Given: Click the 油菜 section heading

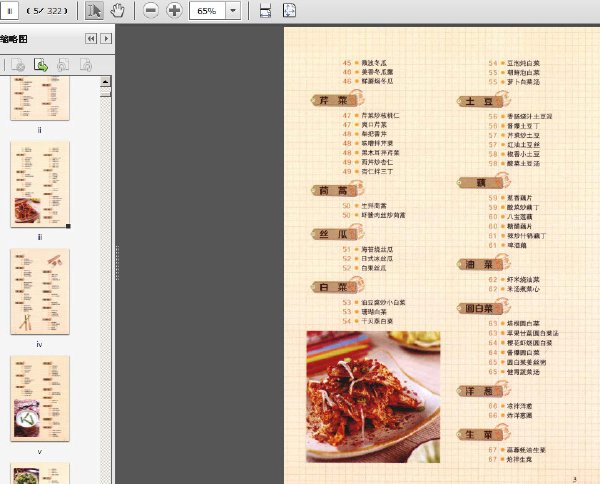Looking at the screenshot, I should [479, 264].
